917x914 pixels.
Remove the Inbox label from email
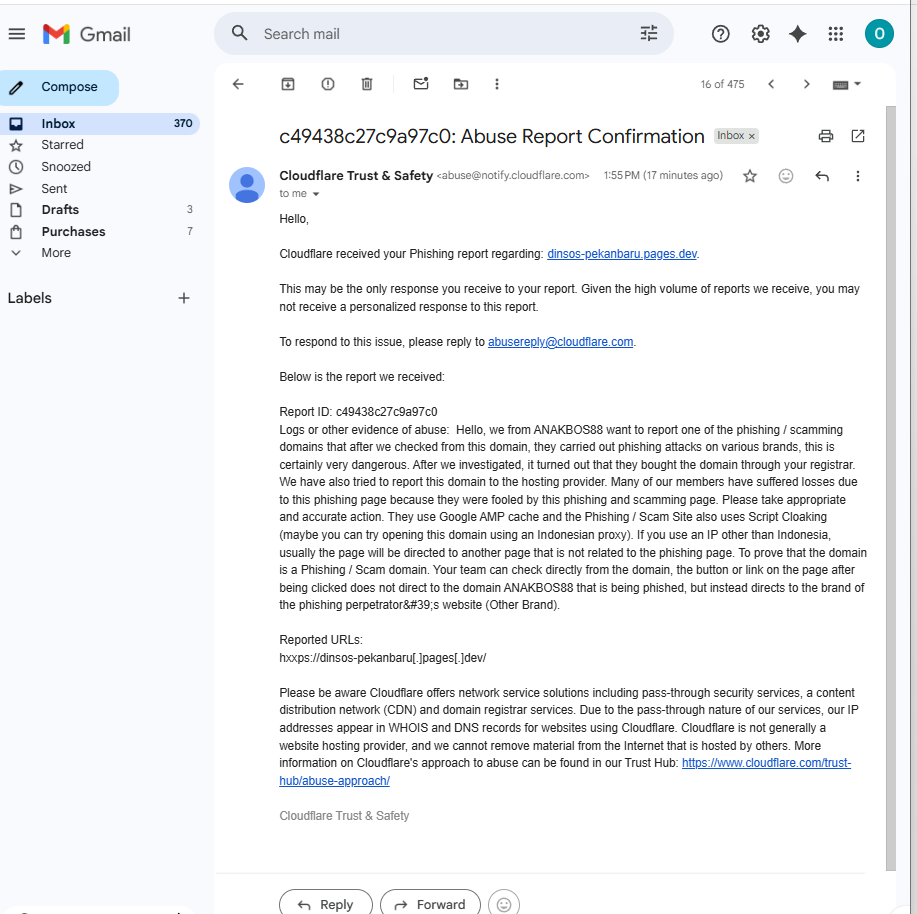click(x=752, y=136)
